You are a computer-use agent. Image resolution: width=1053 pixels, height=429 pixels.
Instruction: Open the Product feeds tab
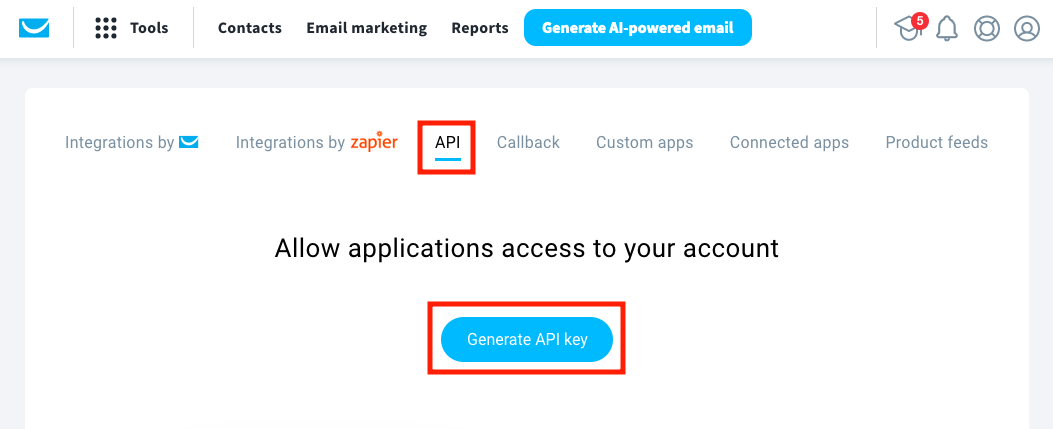(x=936, y=142)
